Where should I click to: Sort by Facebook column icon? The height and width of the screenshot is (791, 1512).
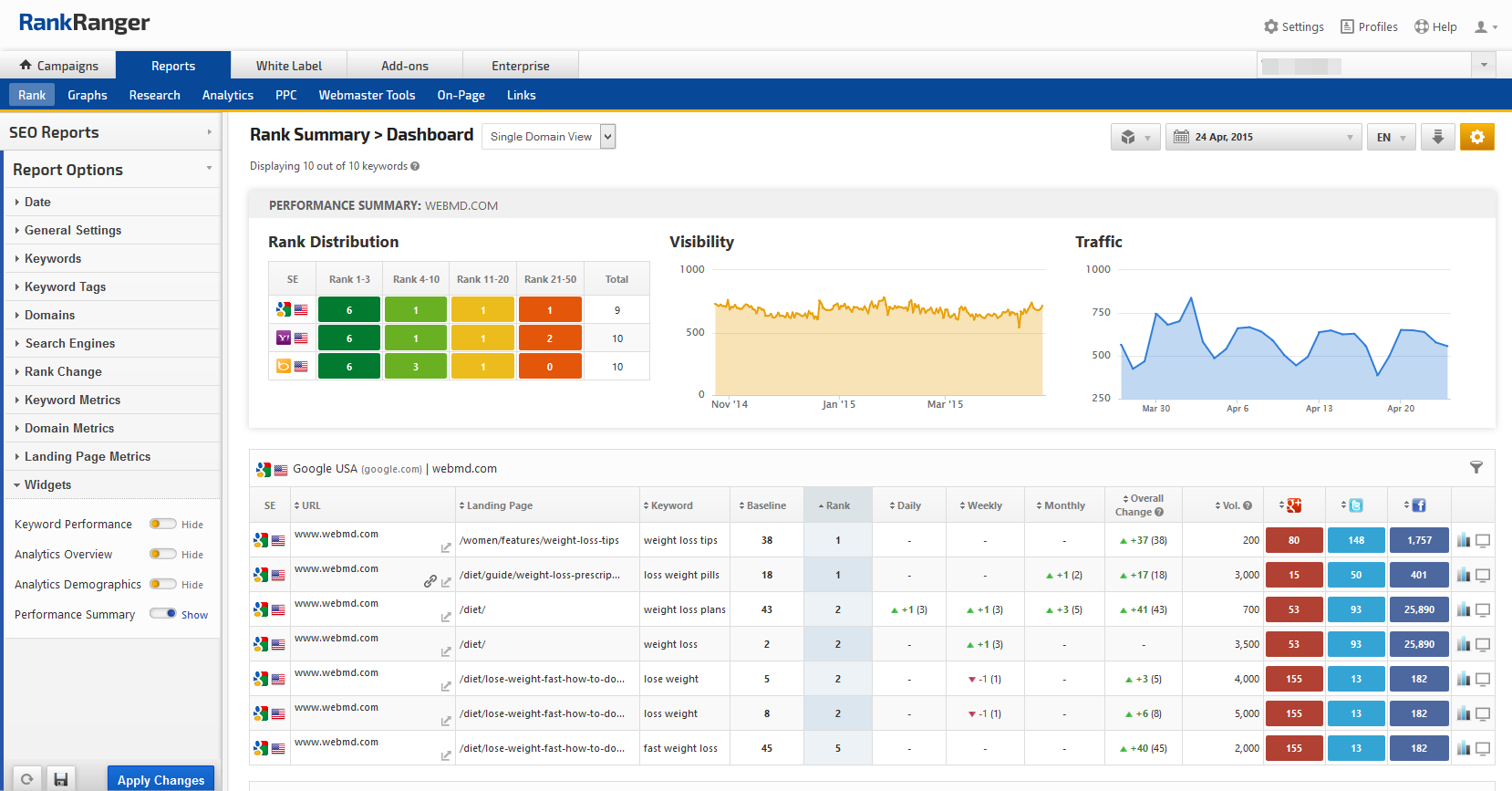1418,505
